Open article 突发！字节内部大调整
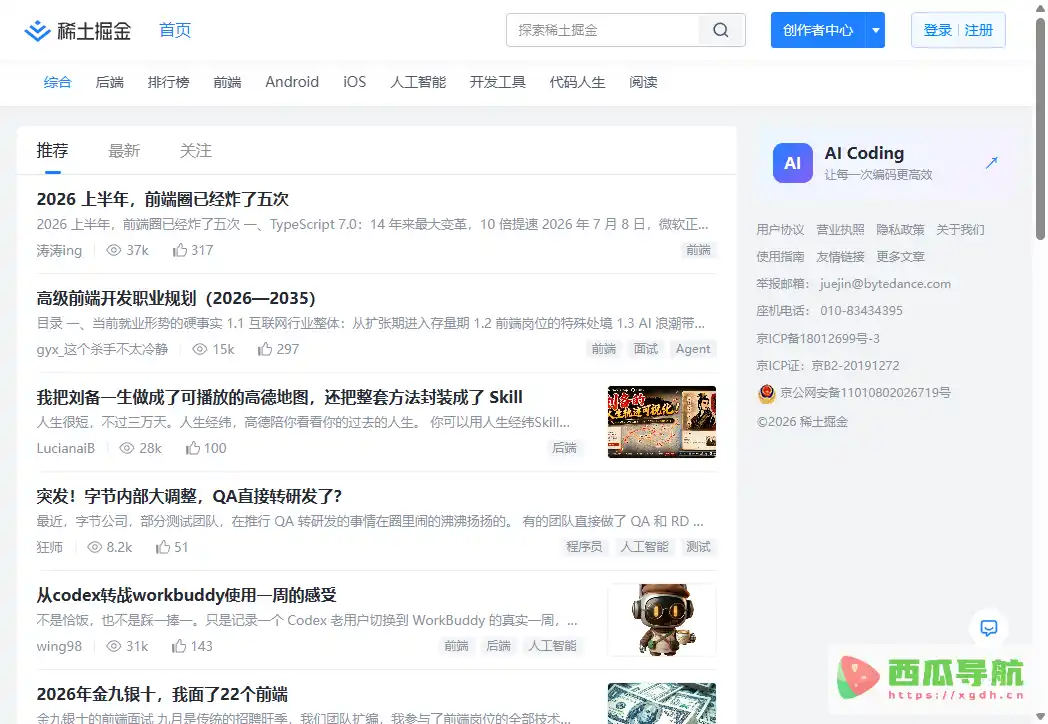The height and width of the screenshot is (724, 1048). tap(189, 496)
